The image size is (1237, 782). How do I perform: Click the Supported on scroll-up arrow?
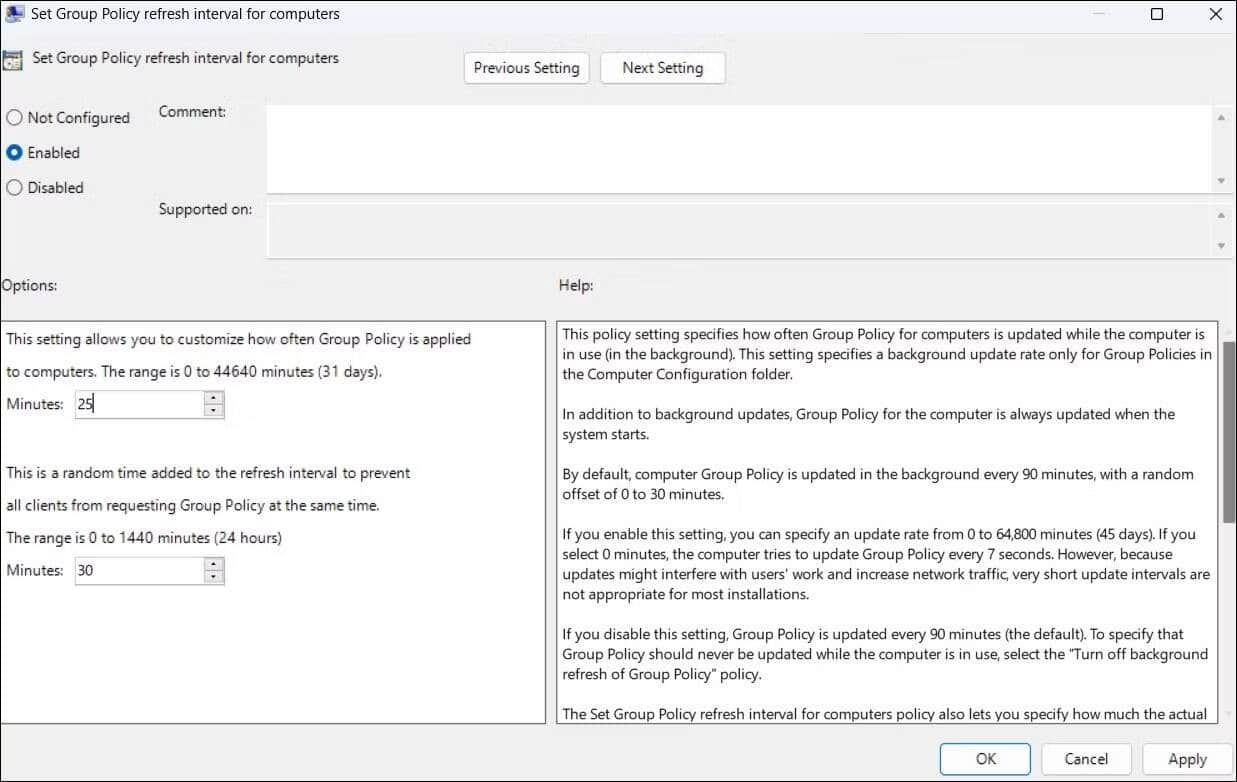click(x=1222, y=213)
